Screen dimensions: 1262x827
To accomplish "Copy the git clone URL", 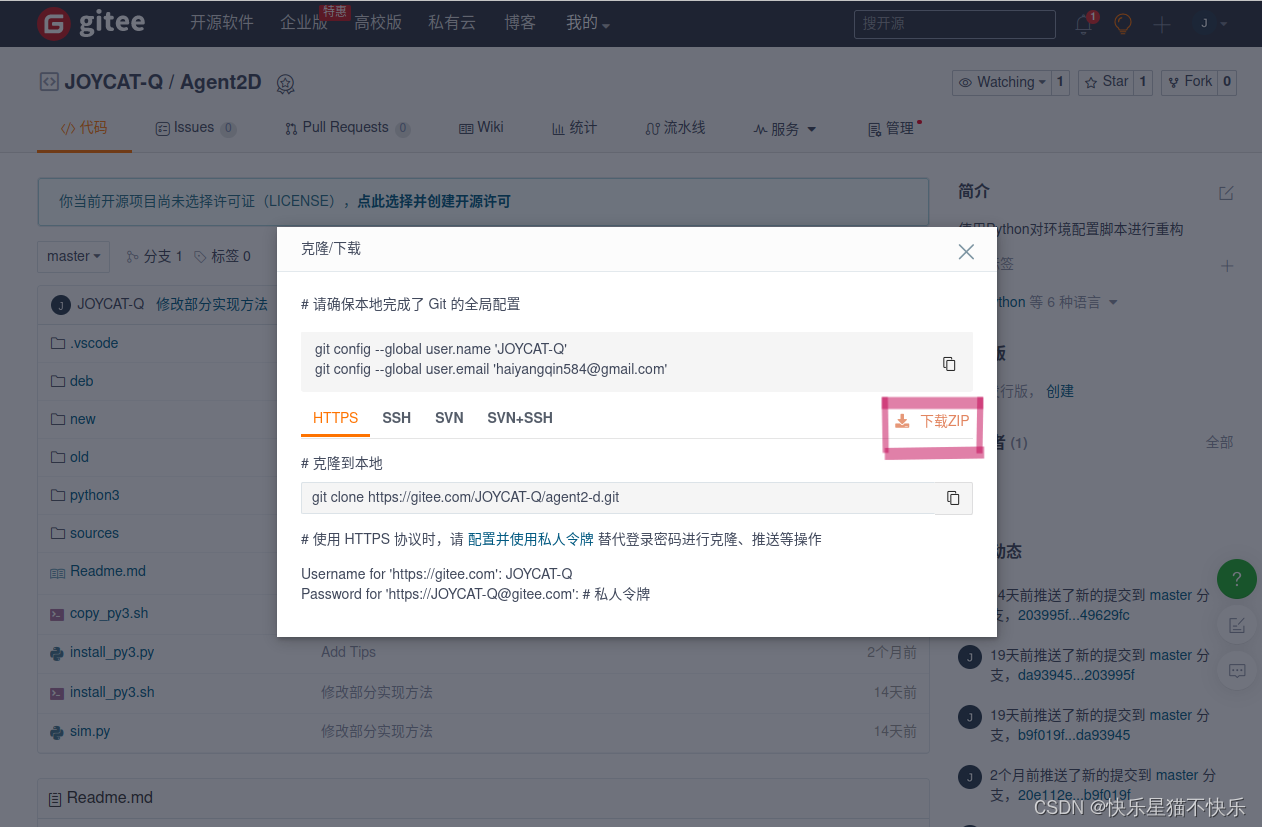I will (953, 497).
